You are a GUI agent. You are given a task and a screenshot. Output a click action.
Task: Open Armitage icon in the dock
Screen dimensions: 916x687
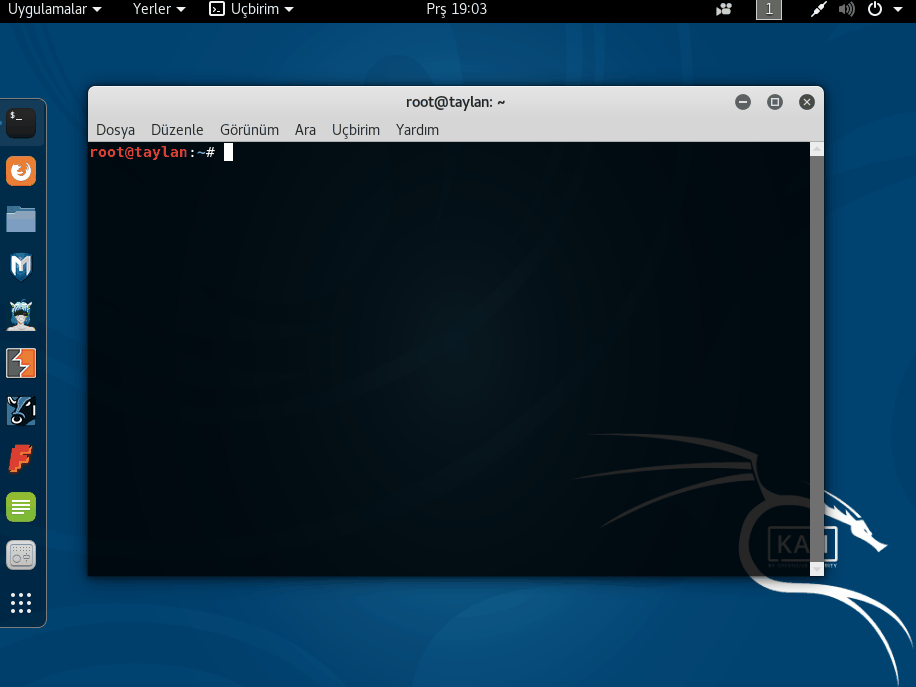(21, 315)
